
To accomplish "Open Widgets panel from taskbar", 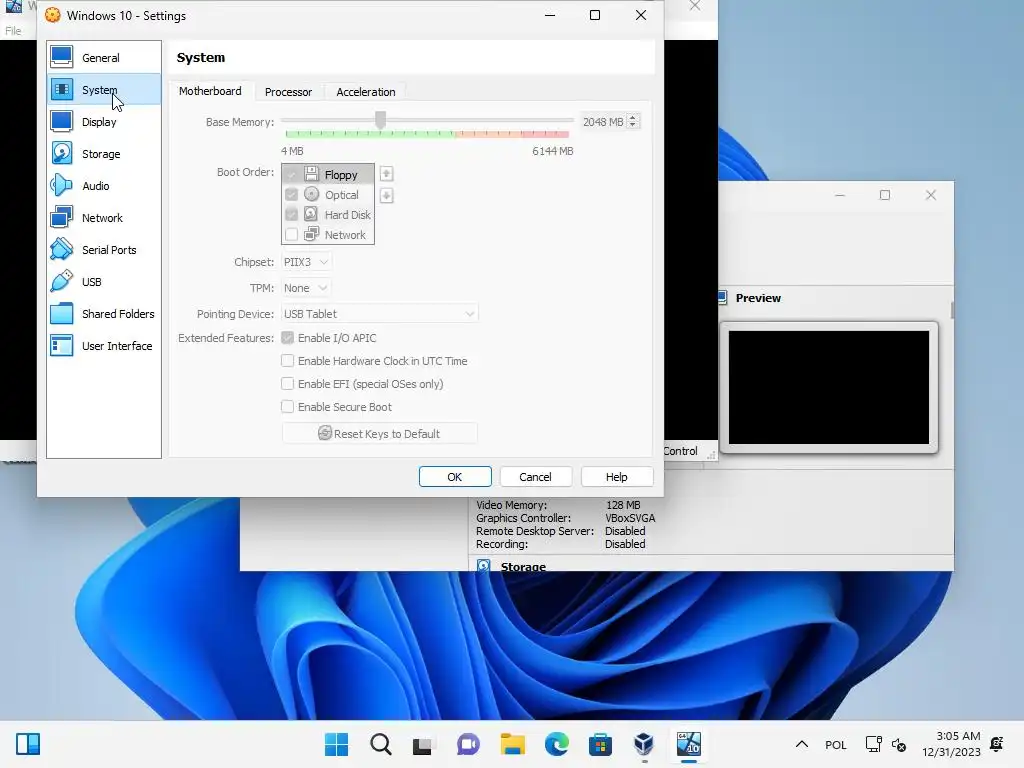I will (x=28, y=744).
